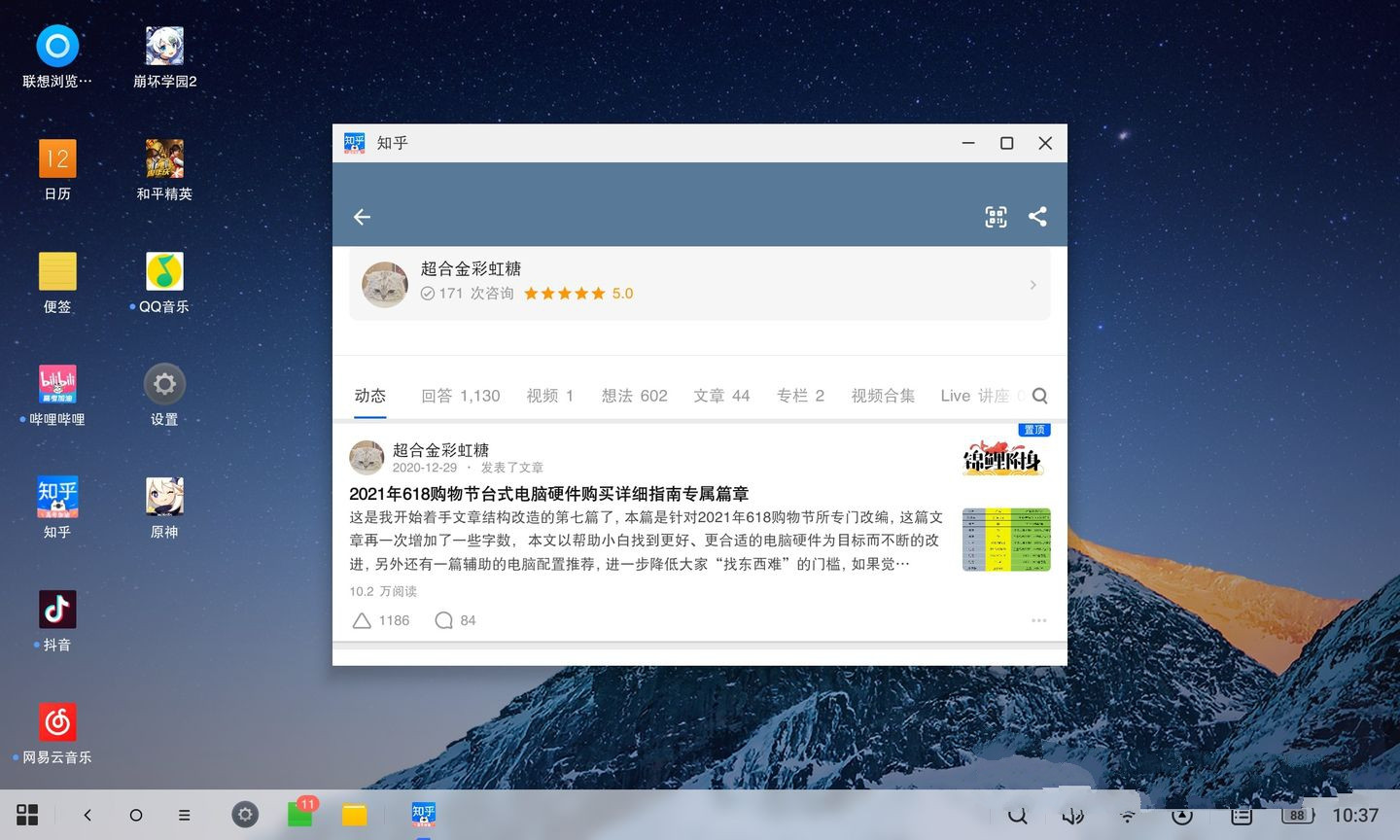Click the taskbar back navigation arrow
This screenshot has width=1400, height=840.
(x=87, y=815)
